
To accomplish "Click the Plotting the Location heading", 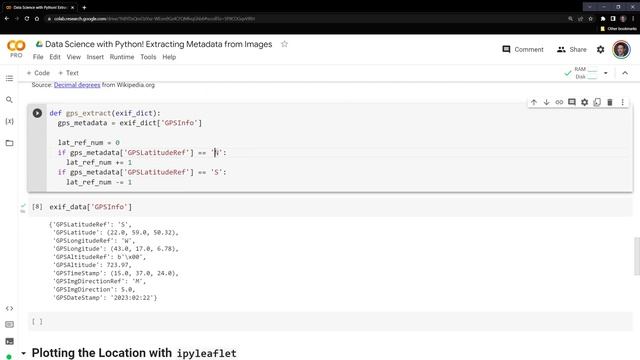I will pyautogui.click(x=134, y=353).
